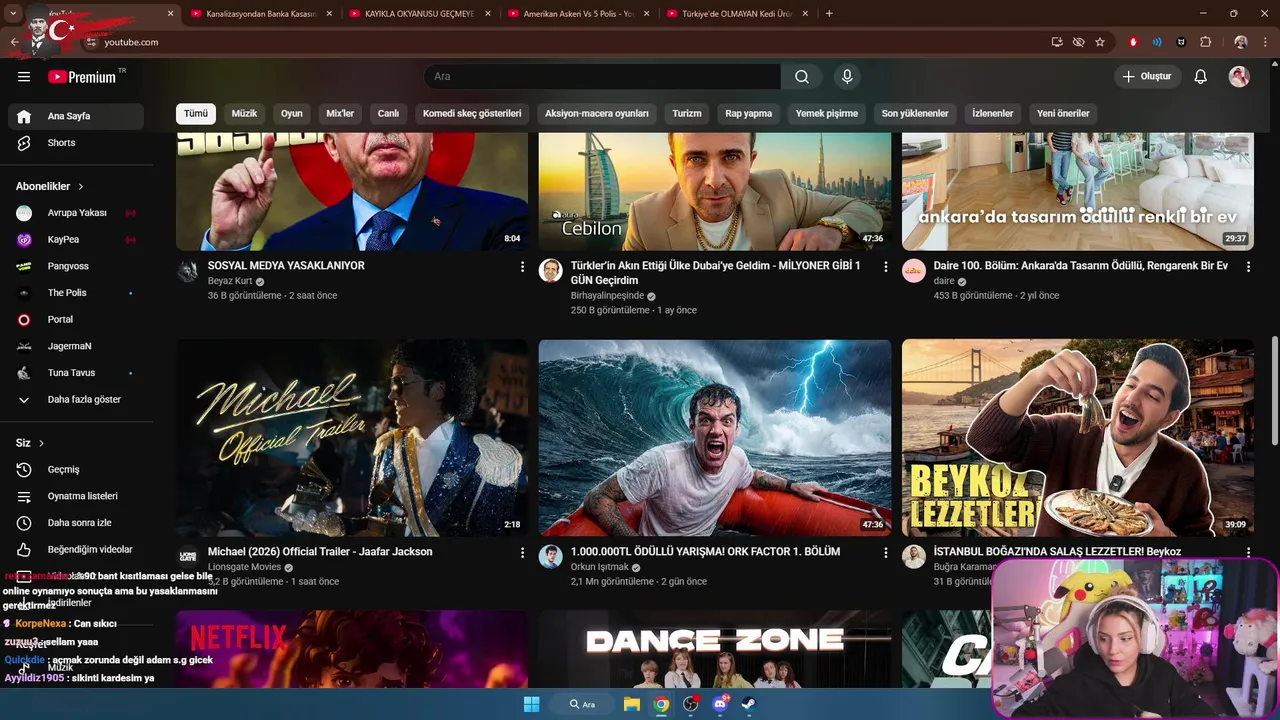Open Geçmiş watch history
Screen dimensions: 1280x720
tap(76, 470)
